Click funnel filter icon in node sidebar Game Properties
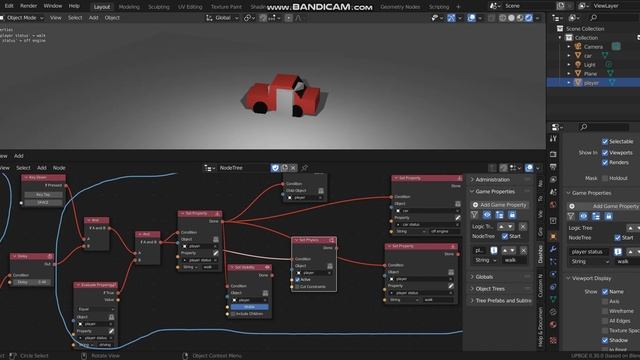Screen dimensions: 640x360 point(474,215)
